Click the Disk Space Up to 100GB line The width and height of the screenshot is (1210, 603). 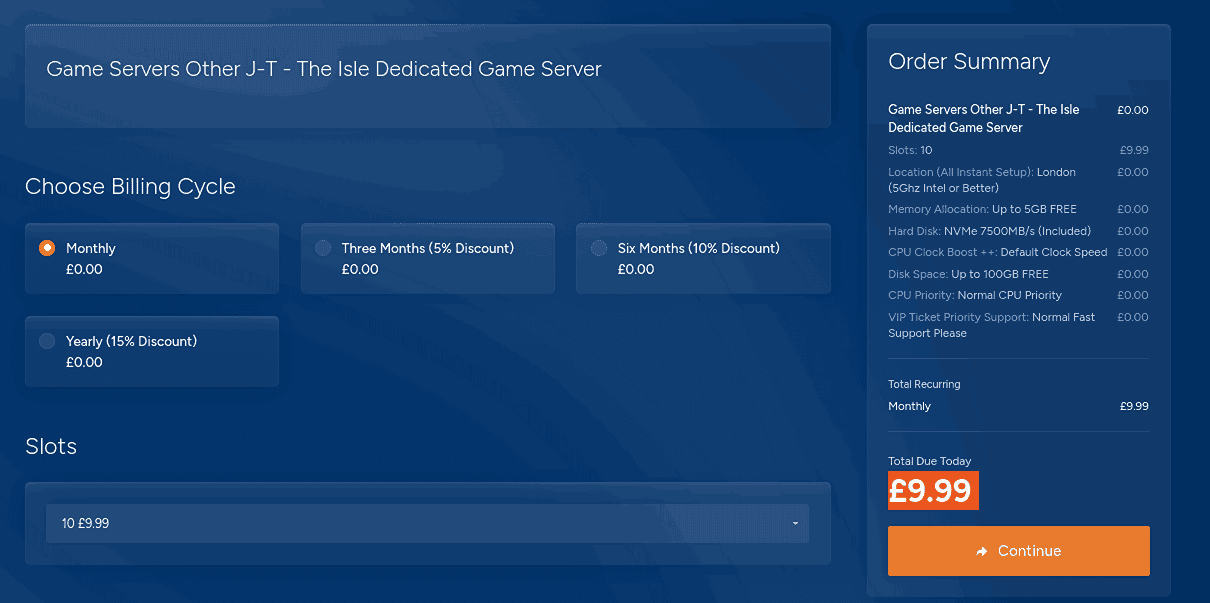[967, 274]
